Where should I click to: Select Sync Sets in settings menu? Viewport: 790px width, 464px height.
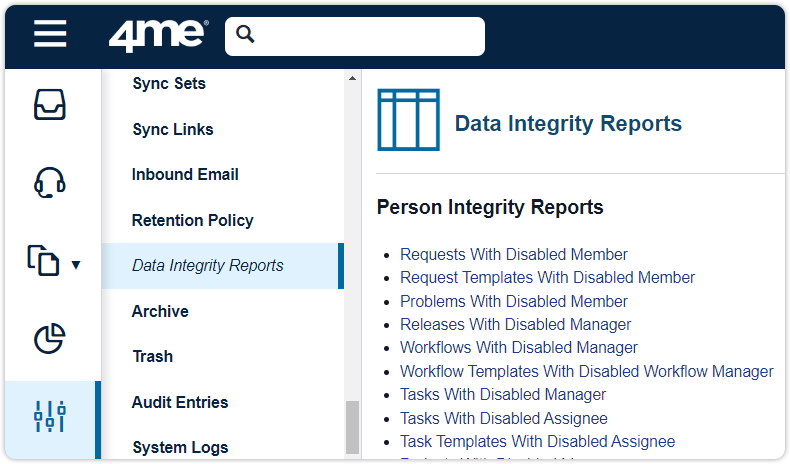click(169, 83)
